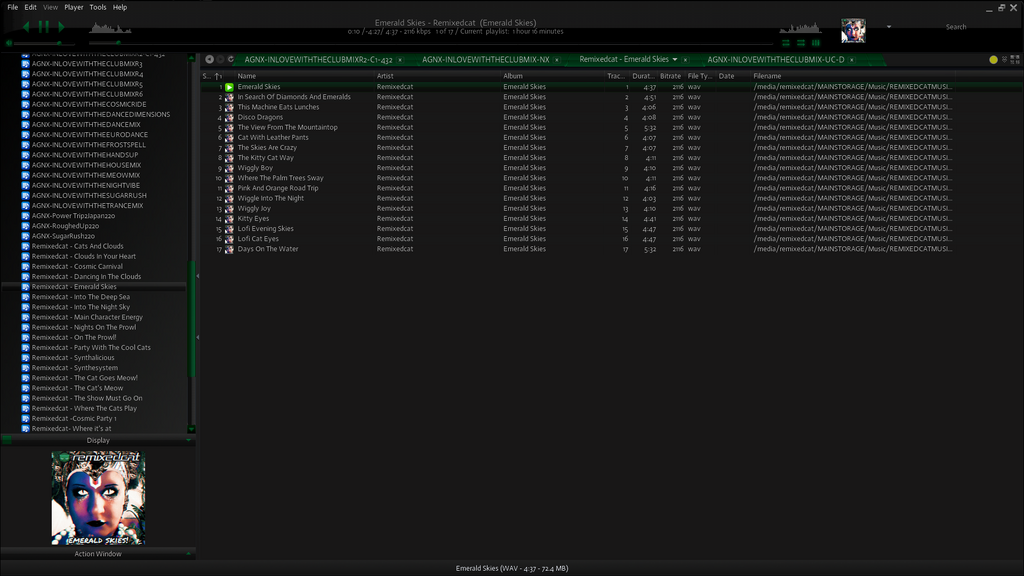The height and width of the screenshot is (576, 1024).
Task: Sort by the Bitrate column header
Action: coord(671,76)
